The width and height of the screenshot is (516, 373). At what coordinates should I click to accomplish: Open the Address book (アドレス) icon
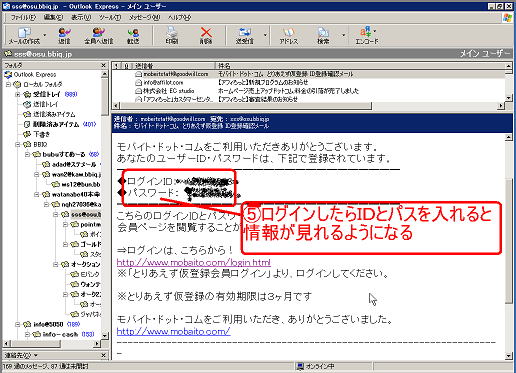289,36
